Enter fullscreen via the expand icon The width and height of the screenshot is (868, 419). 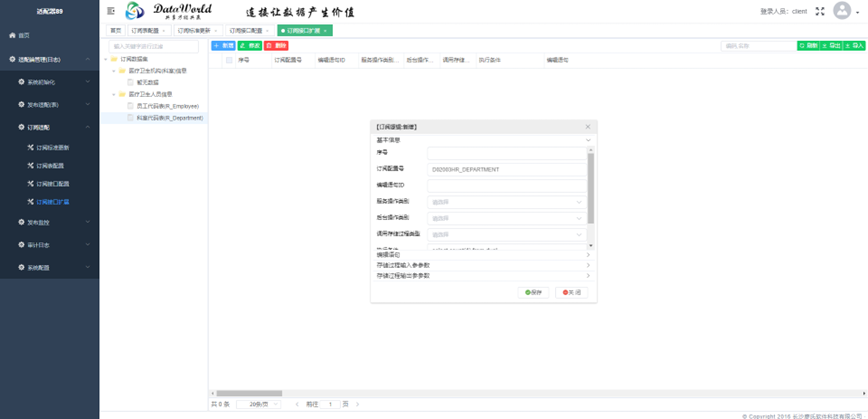click(820, 11)
